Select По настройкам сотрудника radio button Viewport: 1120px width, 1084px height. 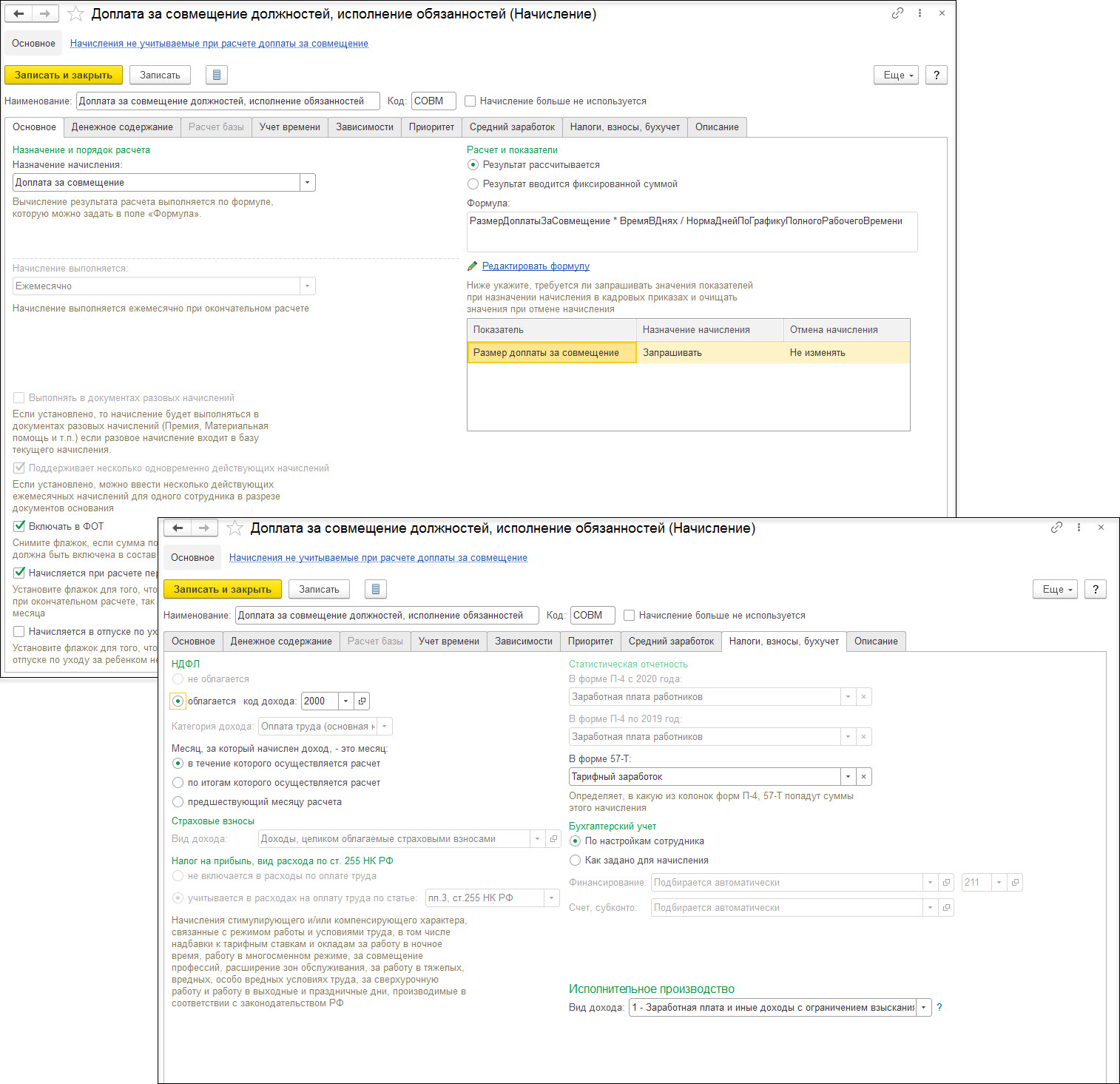[575, 841]
